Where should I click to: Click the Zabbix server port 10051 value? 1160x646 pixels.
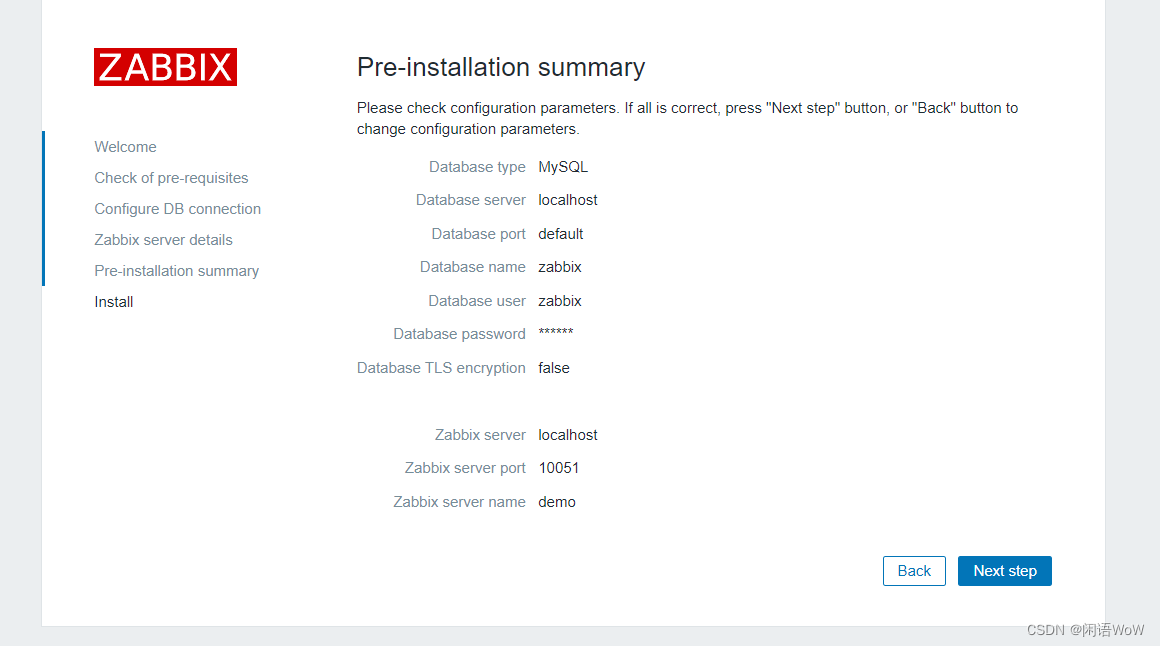pos(558,468)
